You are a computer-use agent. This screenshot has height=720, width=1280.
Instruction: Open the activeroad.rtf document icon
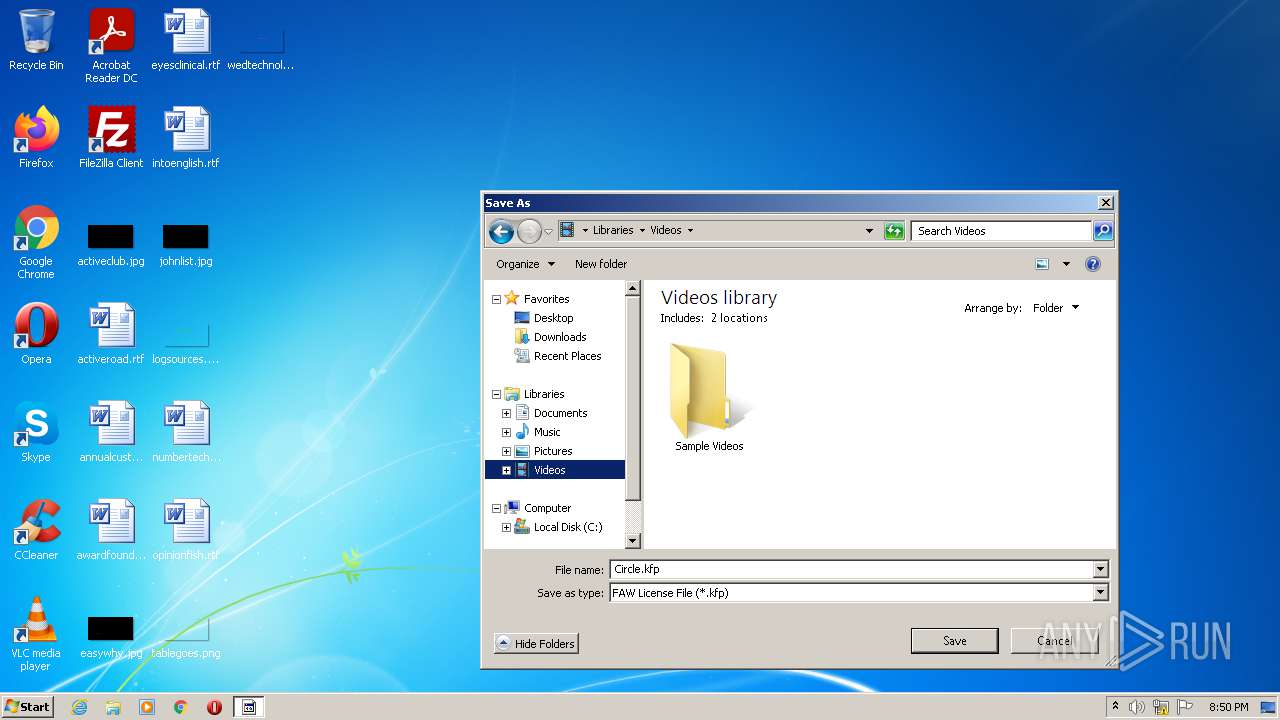(x=111, y=335)
